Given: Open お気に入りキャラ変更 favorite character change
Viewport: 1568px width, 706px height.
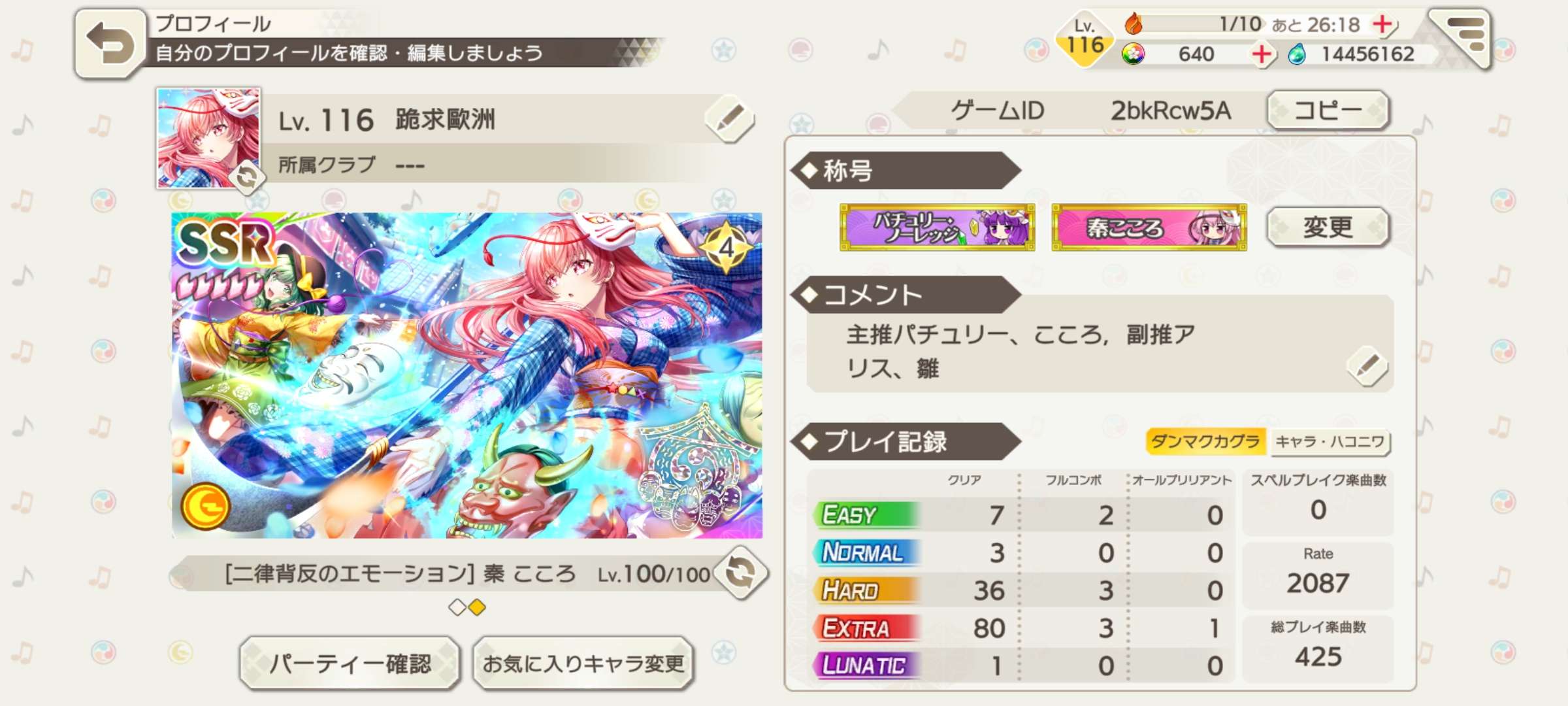Looking at the screenshot, I should 583,664.
